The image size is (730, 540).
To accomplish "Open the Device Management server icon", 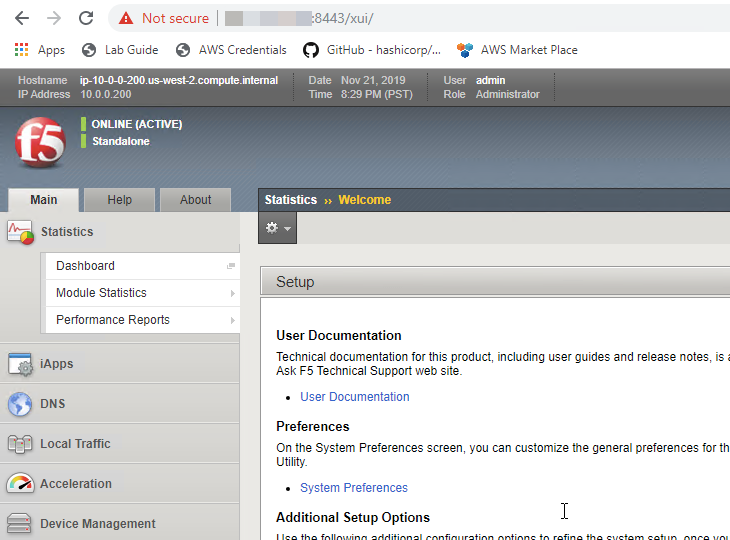I will [x=19, y=524].
